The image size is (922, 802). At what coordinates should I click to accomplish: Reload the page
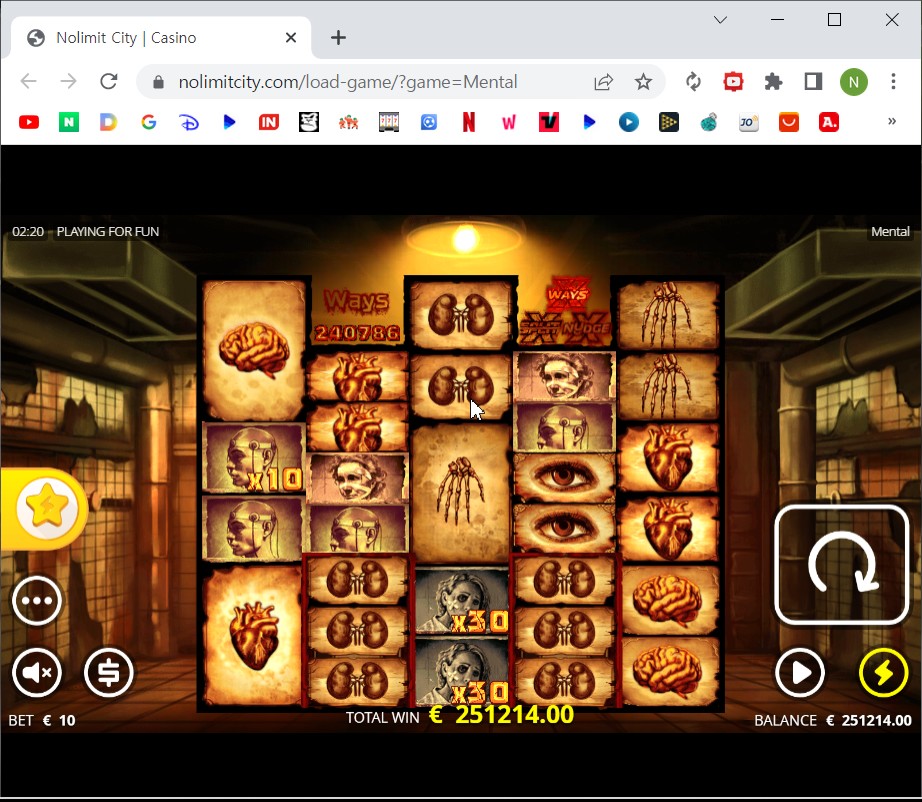[x=109, y=82]
